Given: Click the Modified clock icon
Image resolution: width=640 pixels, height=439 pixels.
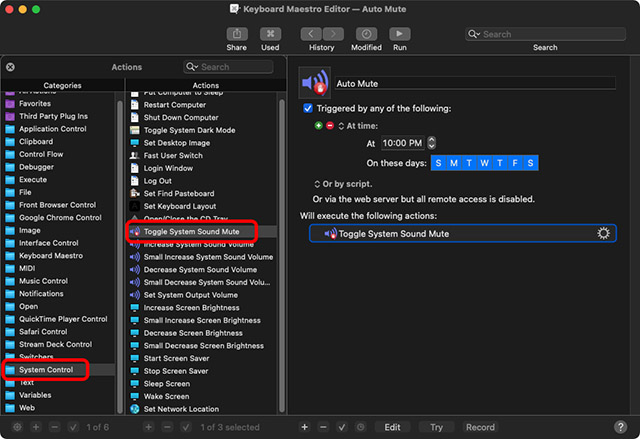Looking at the screenshot, I should (366, 34).
